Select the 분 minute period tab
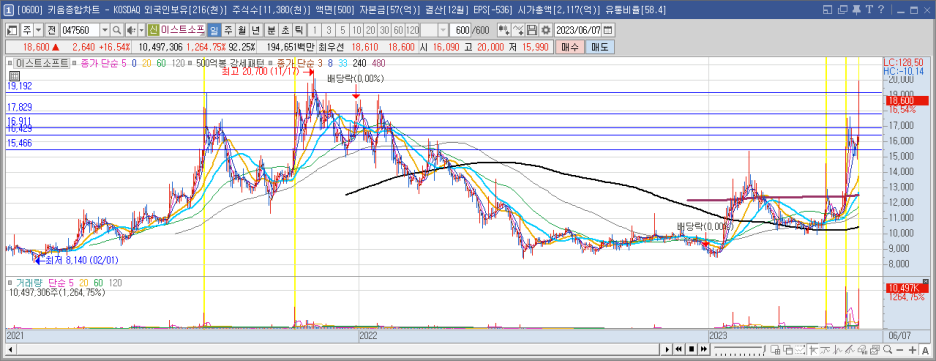 pos(271,30)
